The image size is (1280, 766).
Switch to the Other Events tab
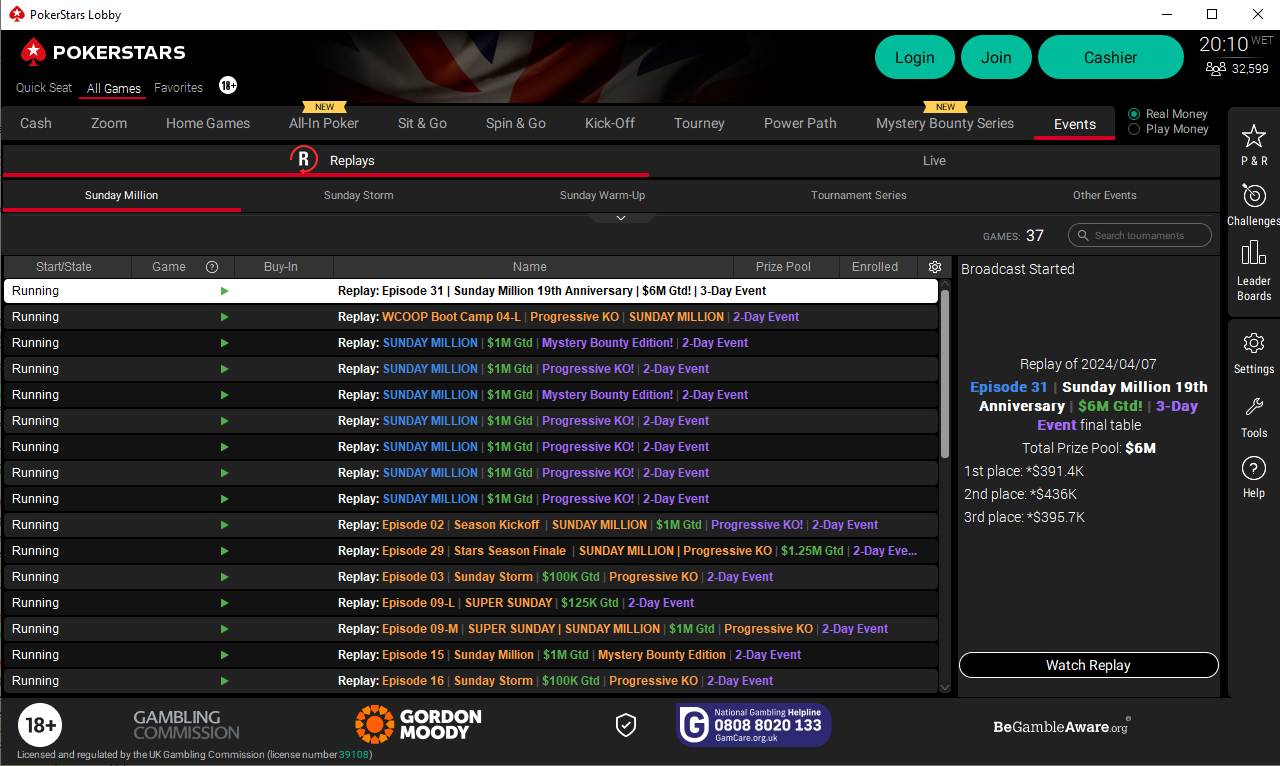coord(1104,195)
